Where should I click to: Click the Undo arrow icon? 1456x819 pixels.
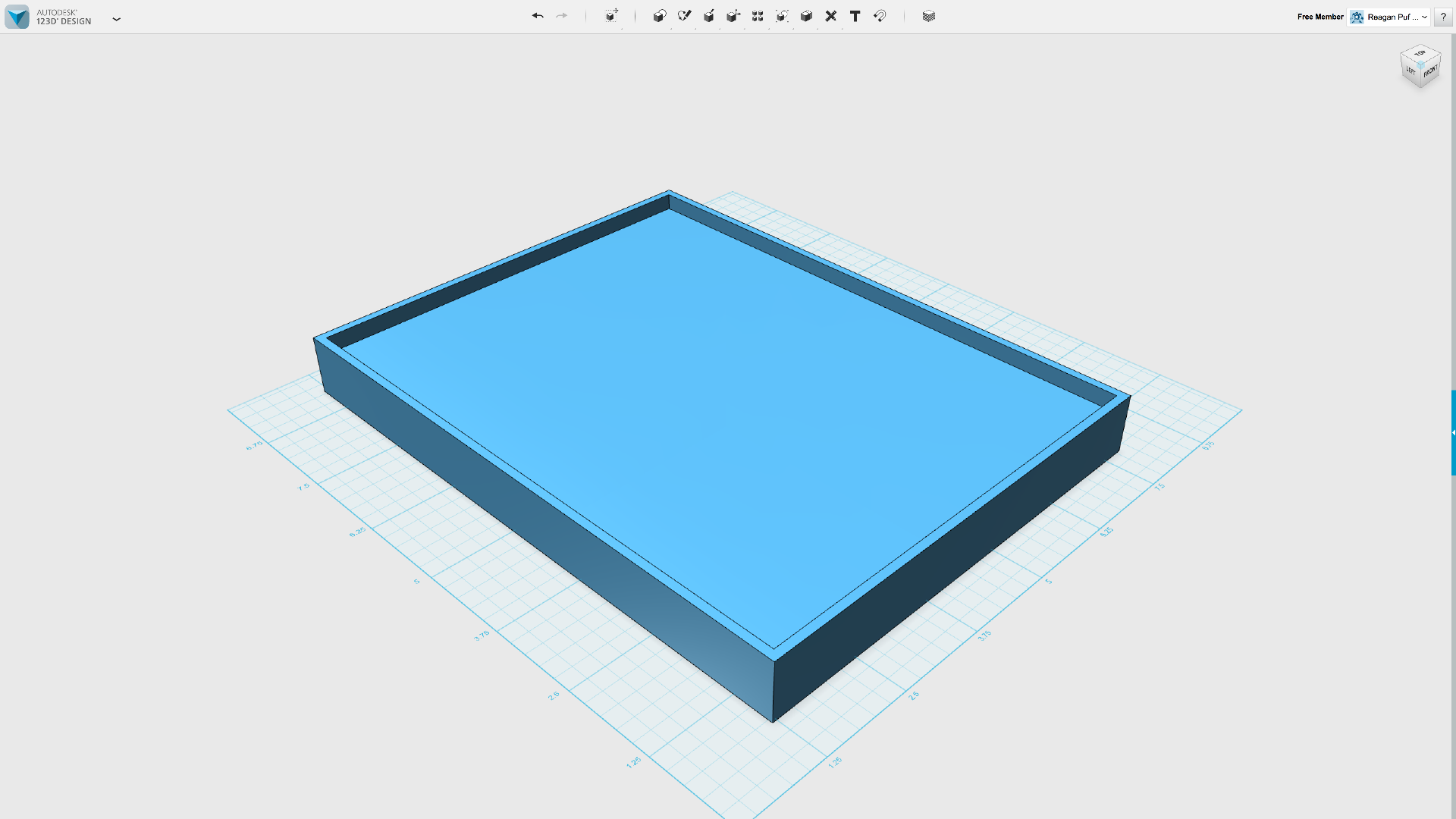pos(537,16)
